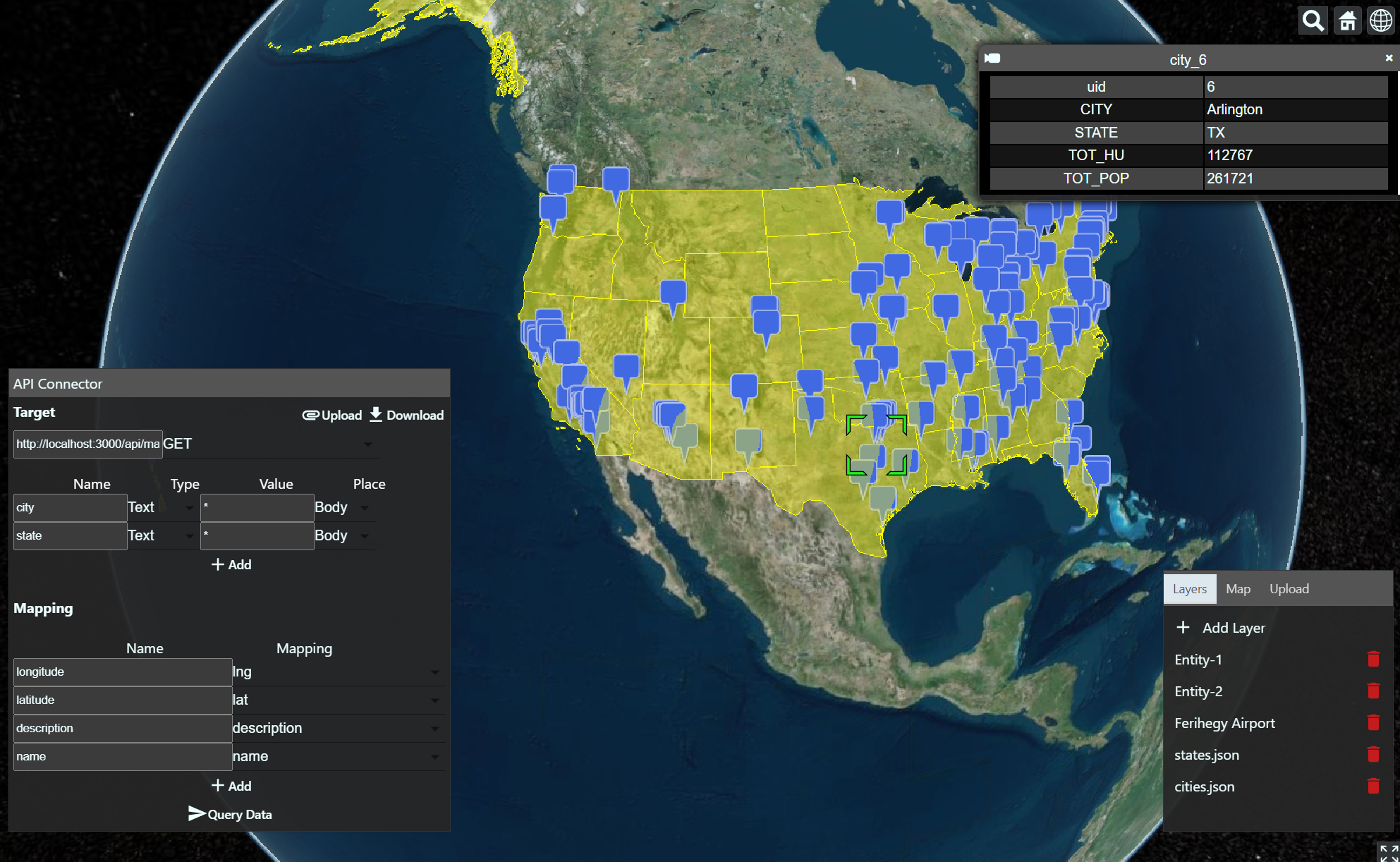Delete the cities.json layer
The width and height of the screenshot is (1400, 862).
[x=1372, y=787]
